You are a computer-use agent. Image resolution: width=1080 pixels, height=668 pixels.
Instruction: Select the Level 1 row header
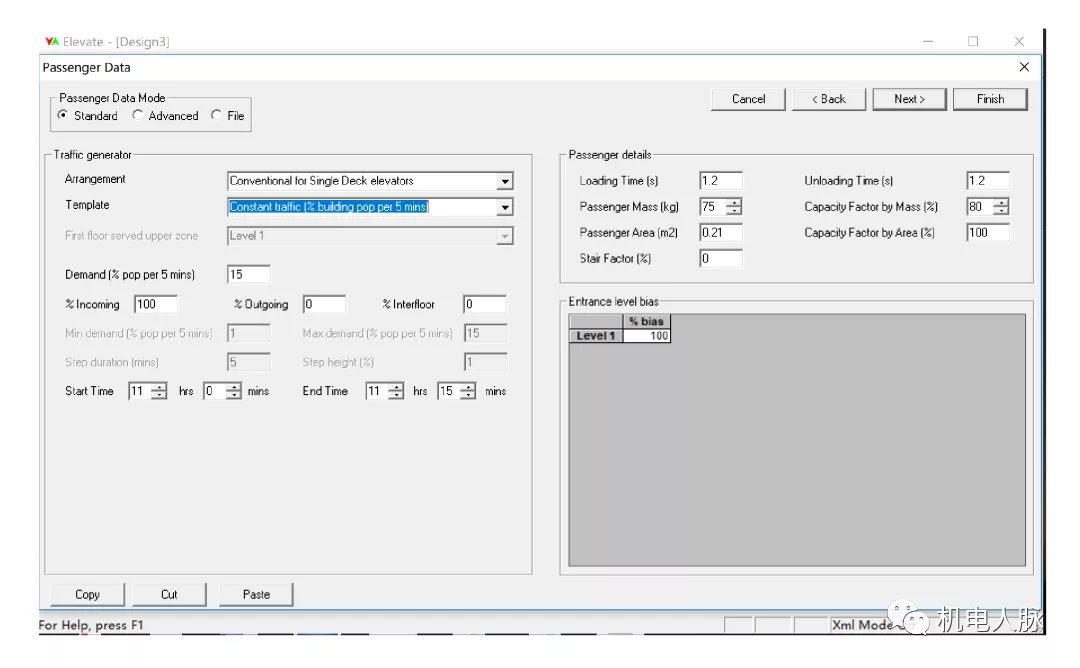pyautogui.click(x=596, y=336)
